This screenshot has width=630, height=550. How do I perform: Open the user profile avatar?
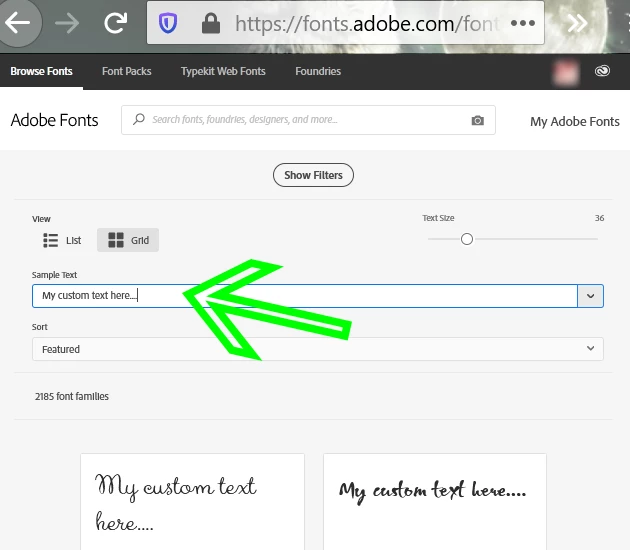click(x=566, y=73)
